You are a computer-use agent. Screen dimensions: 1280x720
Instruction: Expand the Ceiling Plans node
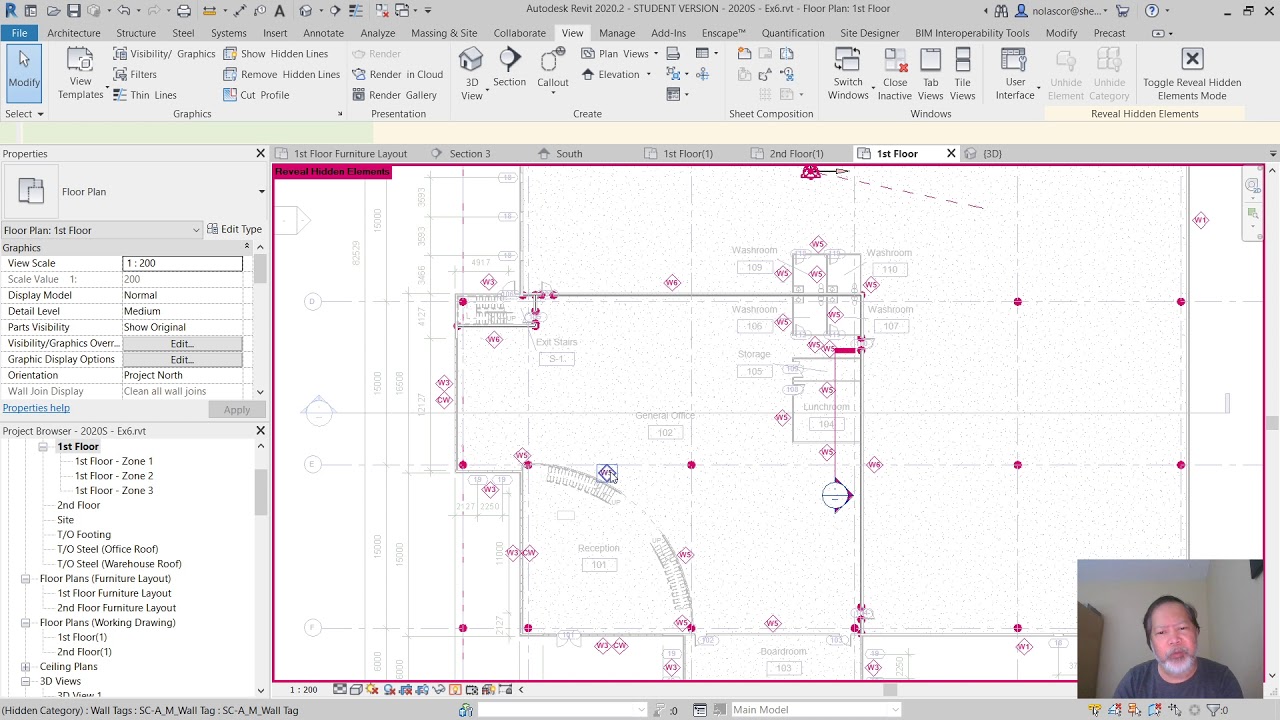point(25,667)
